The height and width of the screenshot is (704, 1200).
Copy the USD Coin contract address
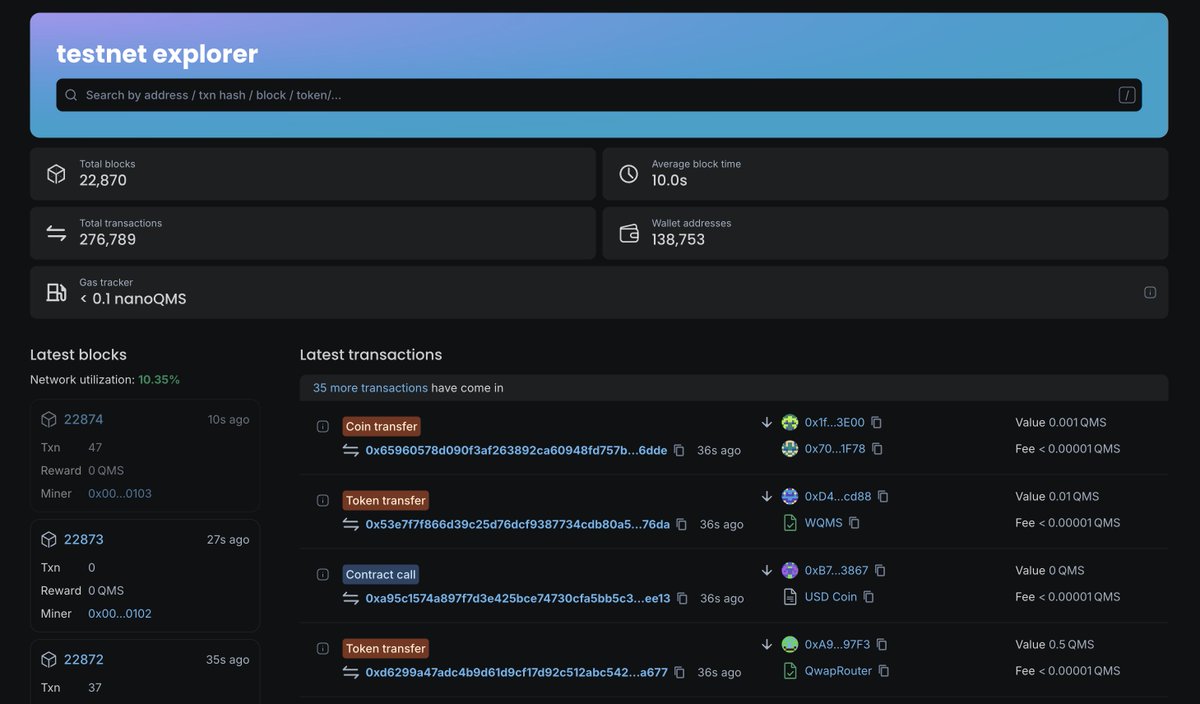pos(868,596)
